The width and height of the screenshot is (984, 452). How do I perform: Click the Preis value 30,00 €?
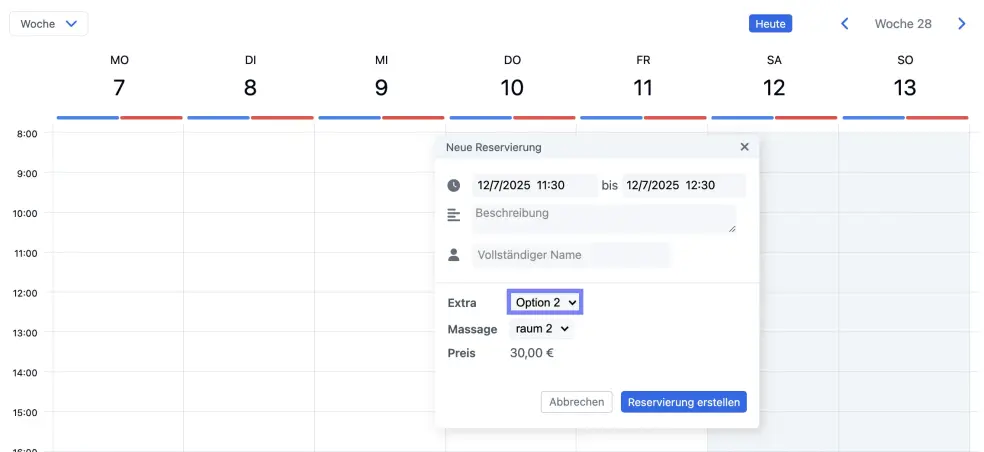tap(532, 353)
